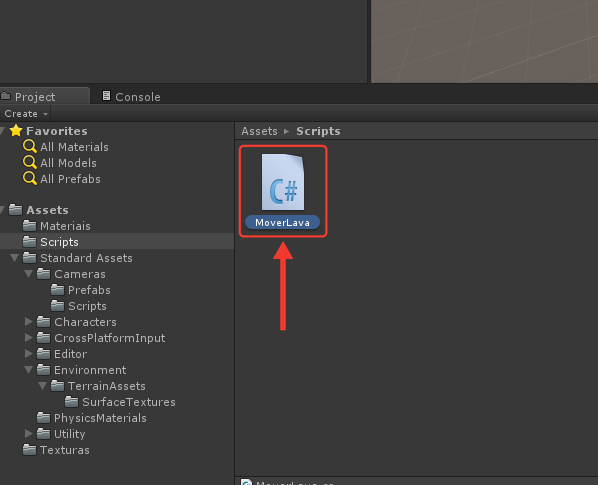Select the Characters folder
The height and width of the screenshot is (485, 598).
point(85,322)
